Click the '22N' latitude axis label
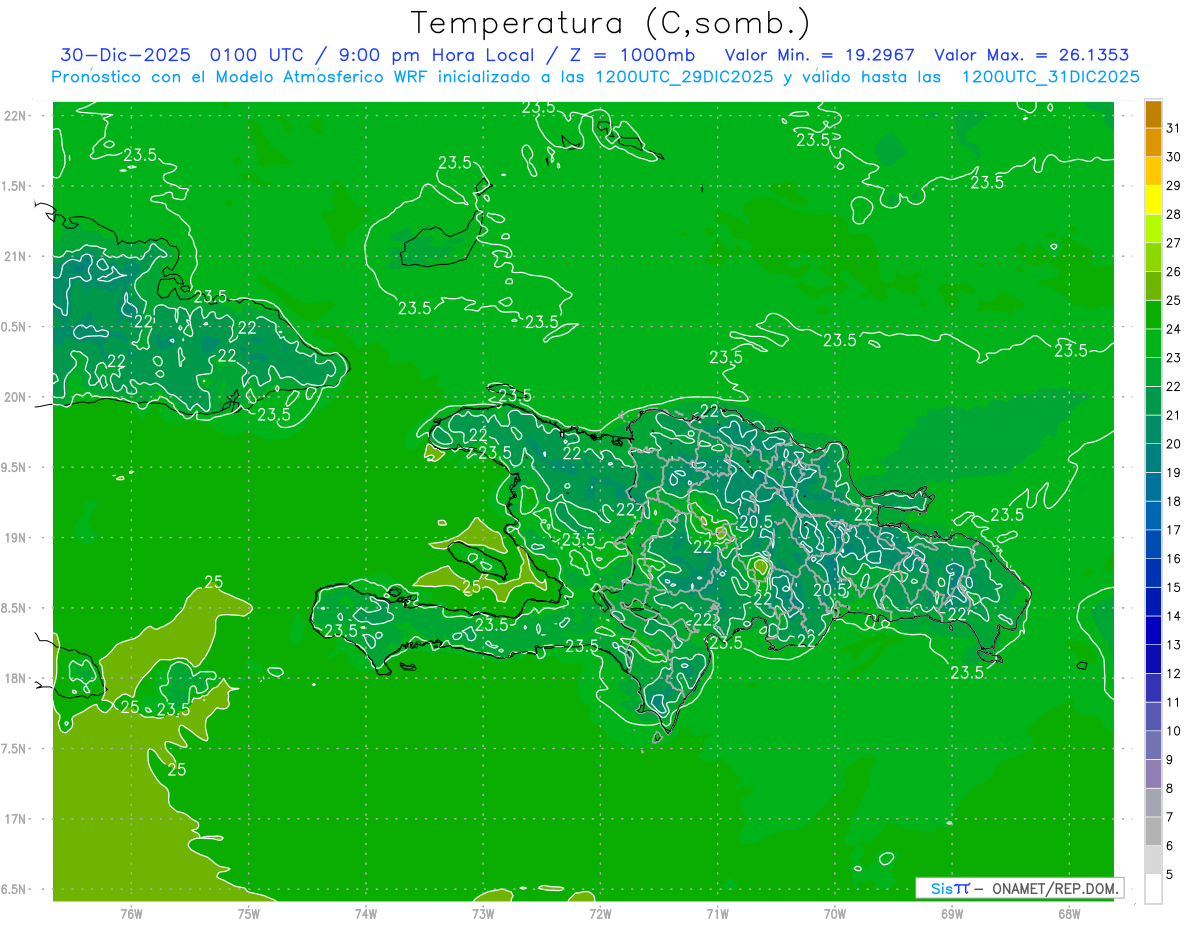Screen dimensions: 1200x927 (x=17, y=116)
